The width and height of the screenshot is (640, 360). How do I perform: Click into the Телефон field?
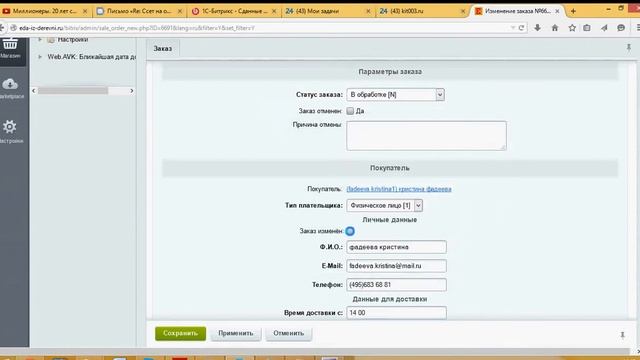396,284
